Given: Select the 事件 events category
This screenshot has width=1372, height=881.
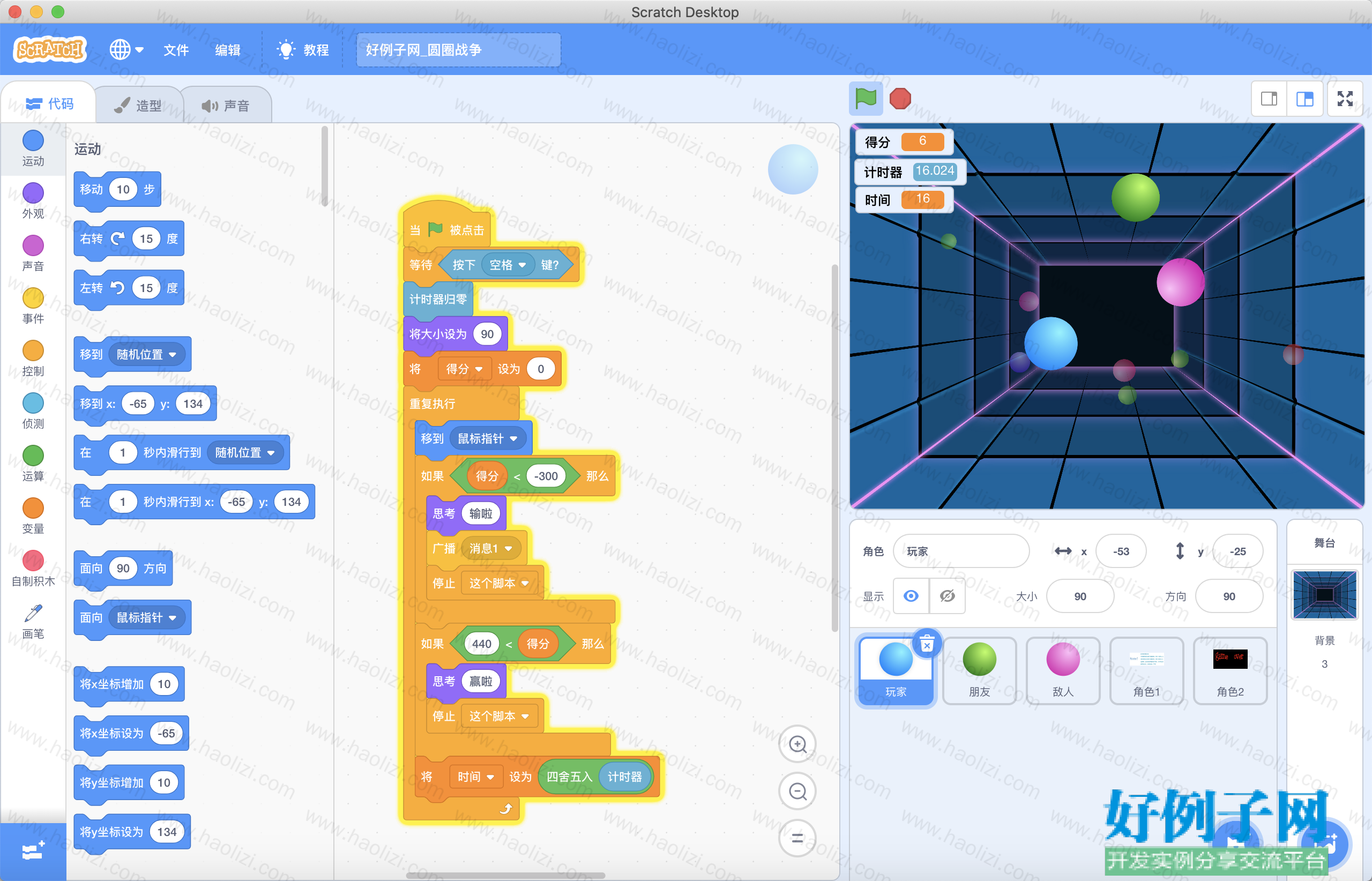Looking at the screenshot, I should click(x=33, y=306).
